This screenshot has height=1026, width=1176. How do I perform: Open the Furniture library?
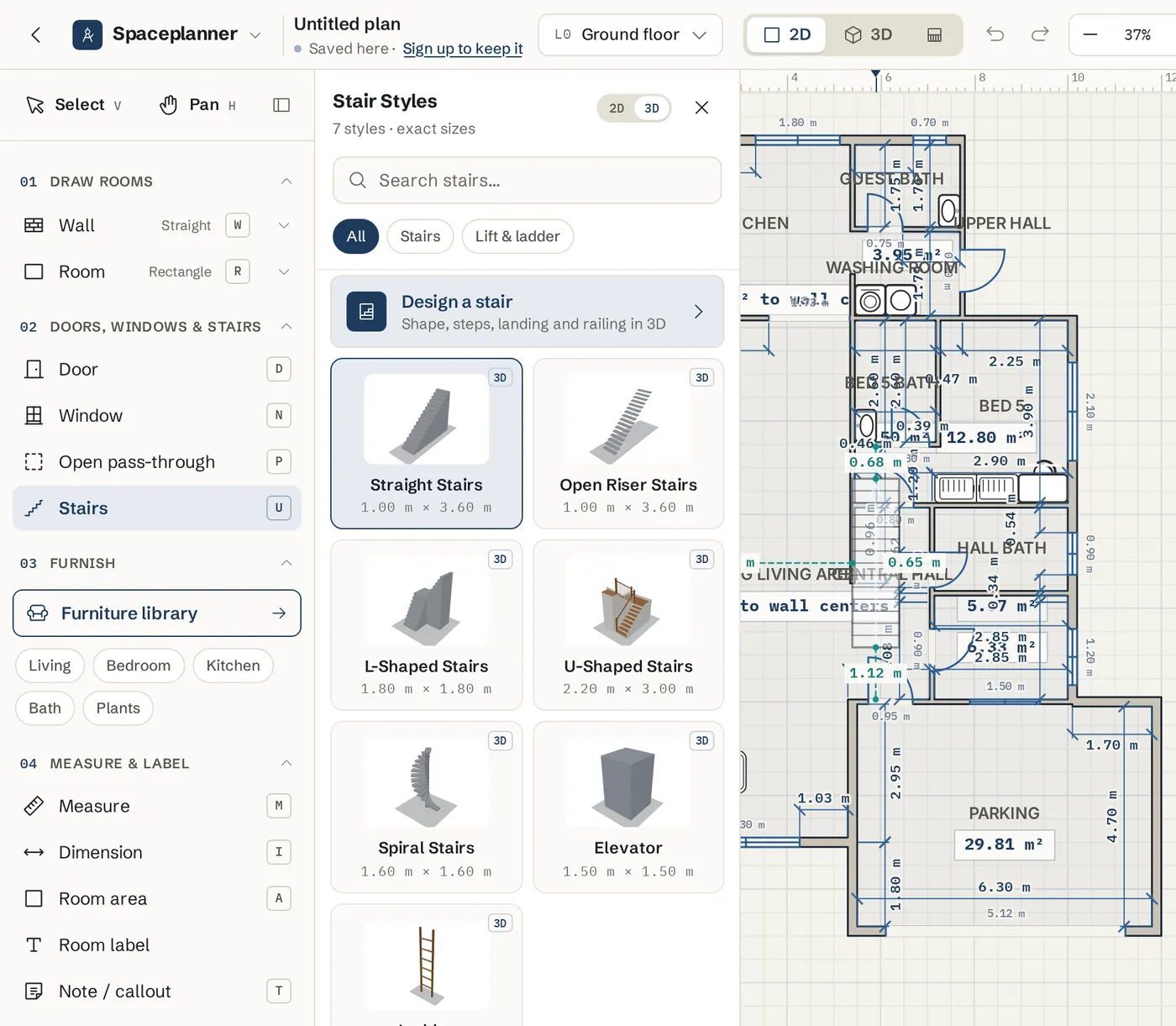click(x=157, y=613)
